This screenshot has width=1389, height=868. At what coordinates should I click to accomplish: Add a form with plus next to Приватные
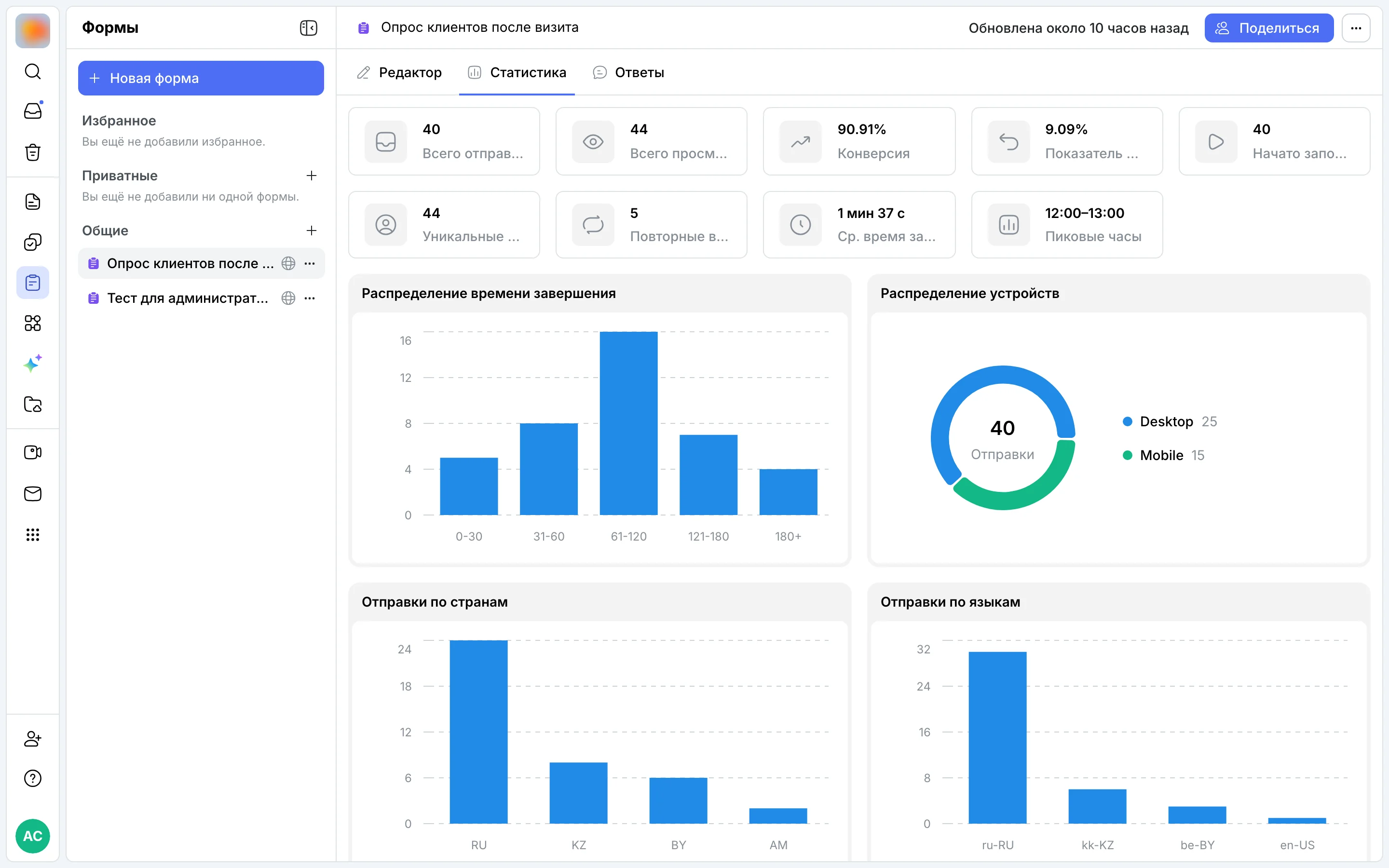312,176
